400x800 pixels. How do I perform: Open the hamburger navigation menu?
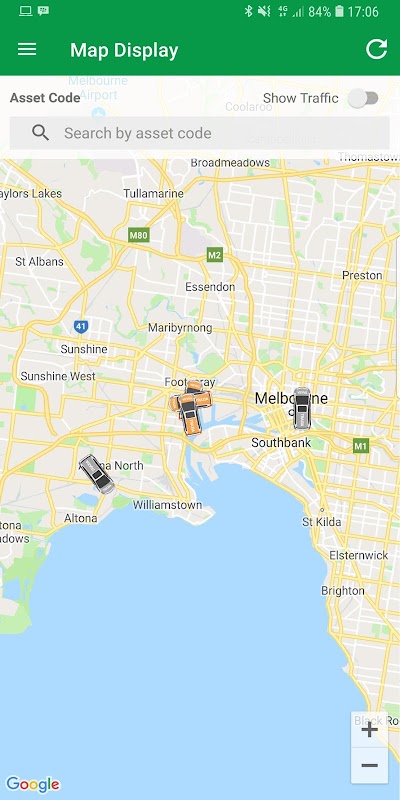click(27, 49)
